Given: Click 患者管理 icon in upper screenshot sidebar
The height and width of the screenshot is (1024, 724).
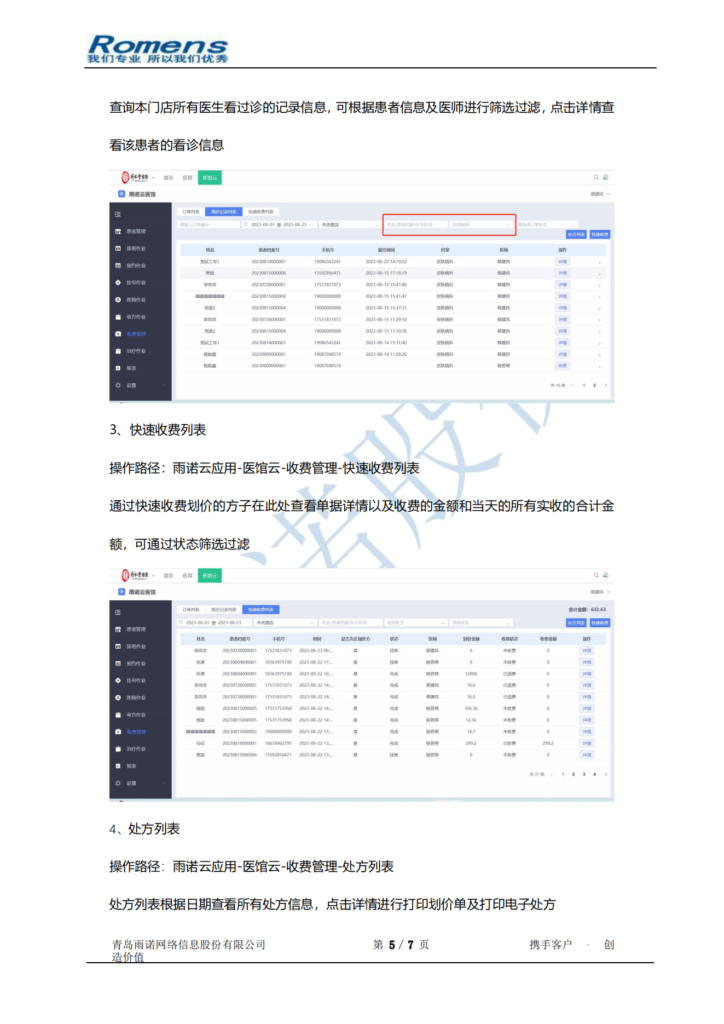Looking at the screenshot, I should (118, 231).
